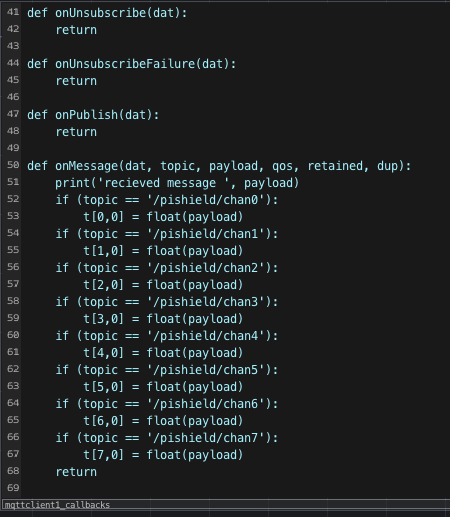Click the return under onPublish

point(76,132)
